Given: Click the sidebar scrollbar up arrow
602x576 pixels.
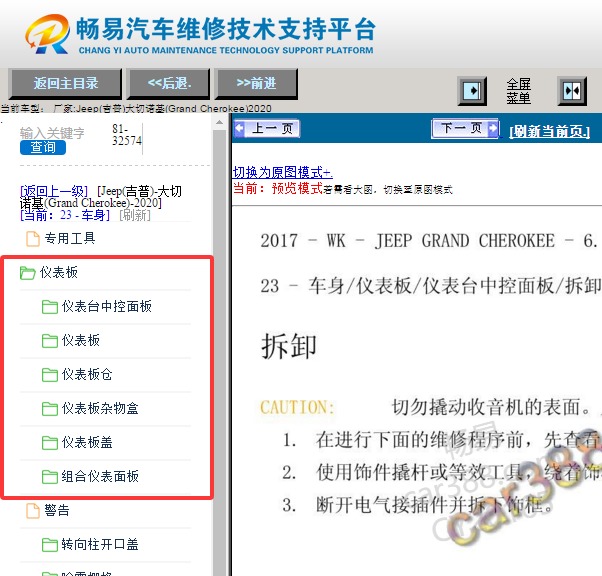Looking at the screenshot, I should tap(220, 122).
